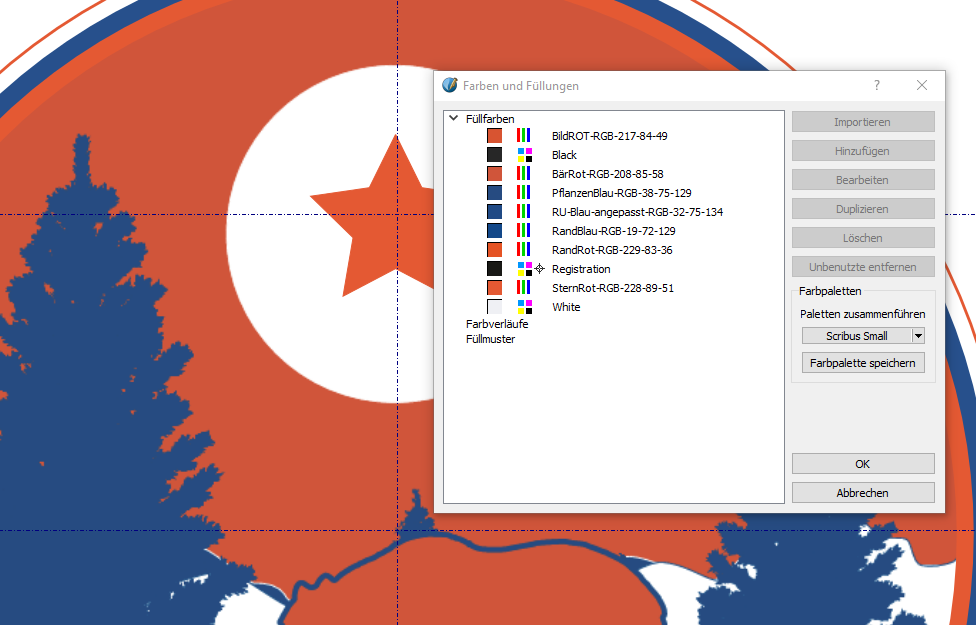Click the registration crosshair icon beside Registration
Image resolution: width=976 pixels, height=625 pixels.
(540, 269)
